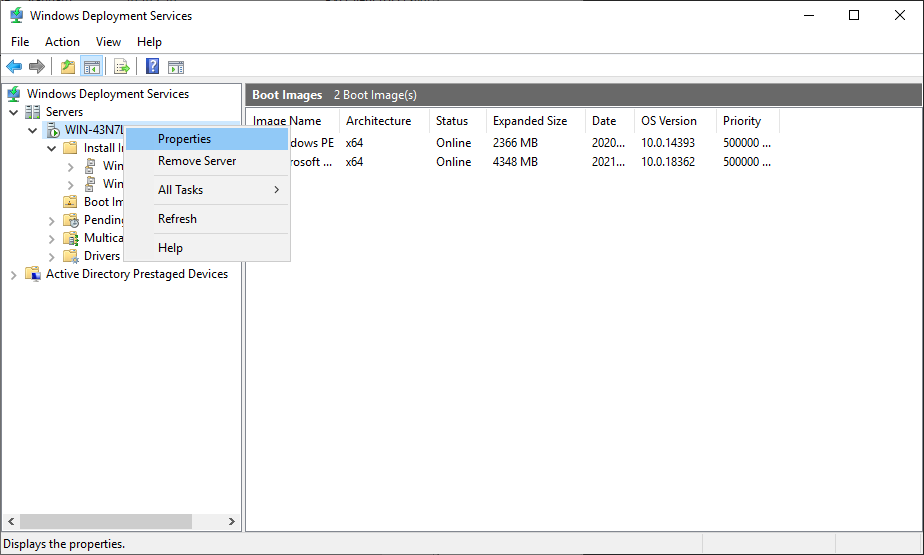Open the File menu
This screenshot has width=924, height=555.
click(x=20, y=42)
